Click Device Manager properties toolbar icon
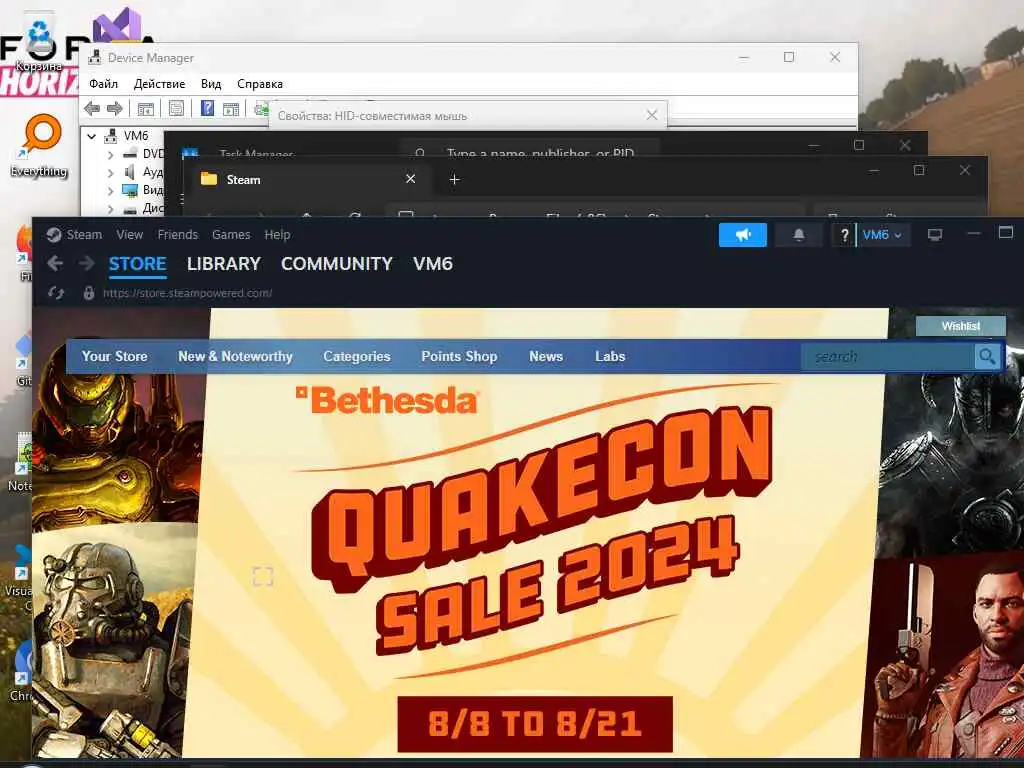 (176, 108)
